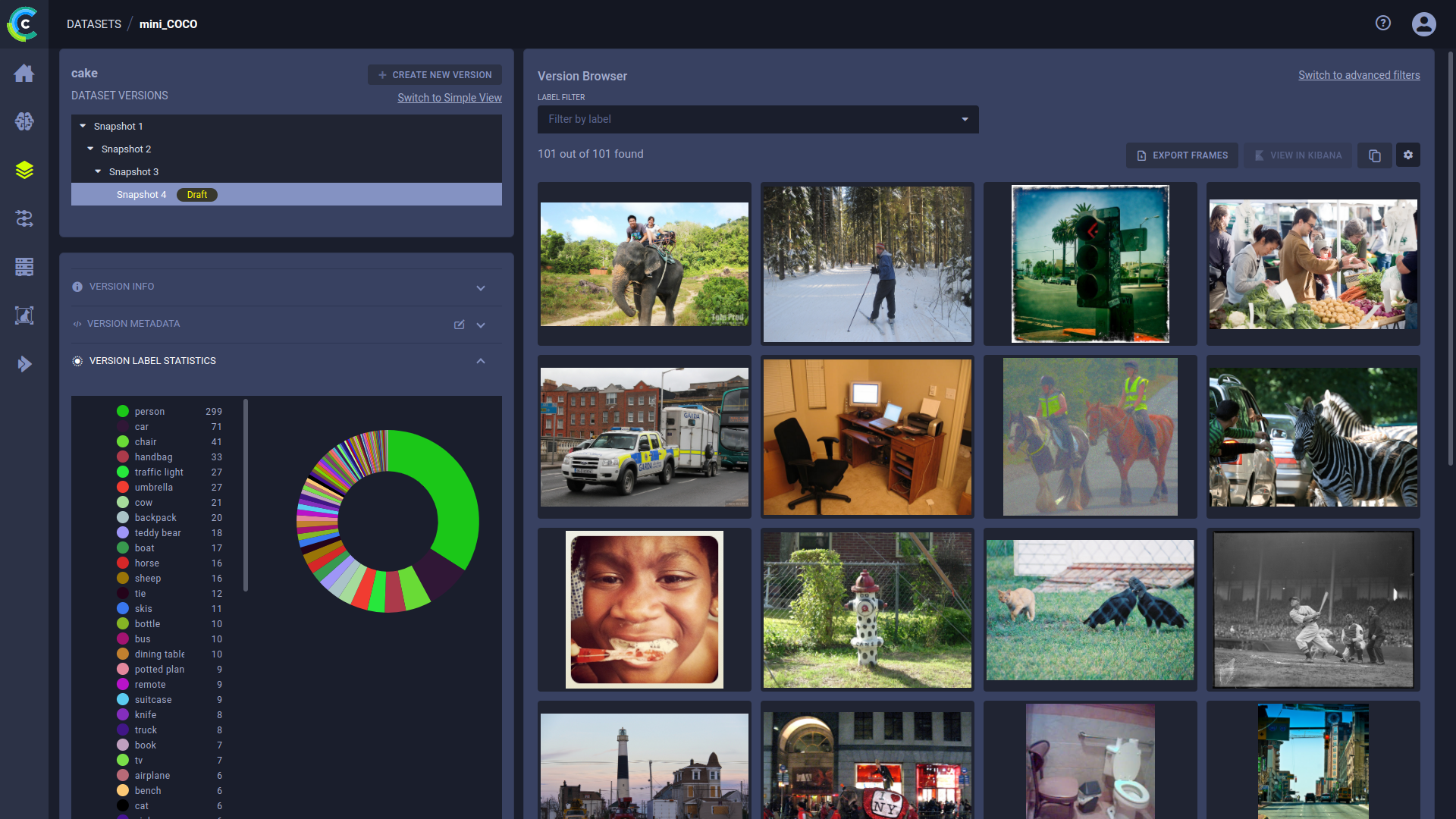Click the suitcase label color swatch

pos(123,699)
